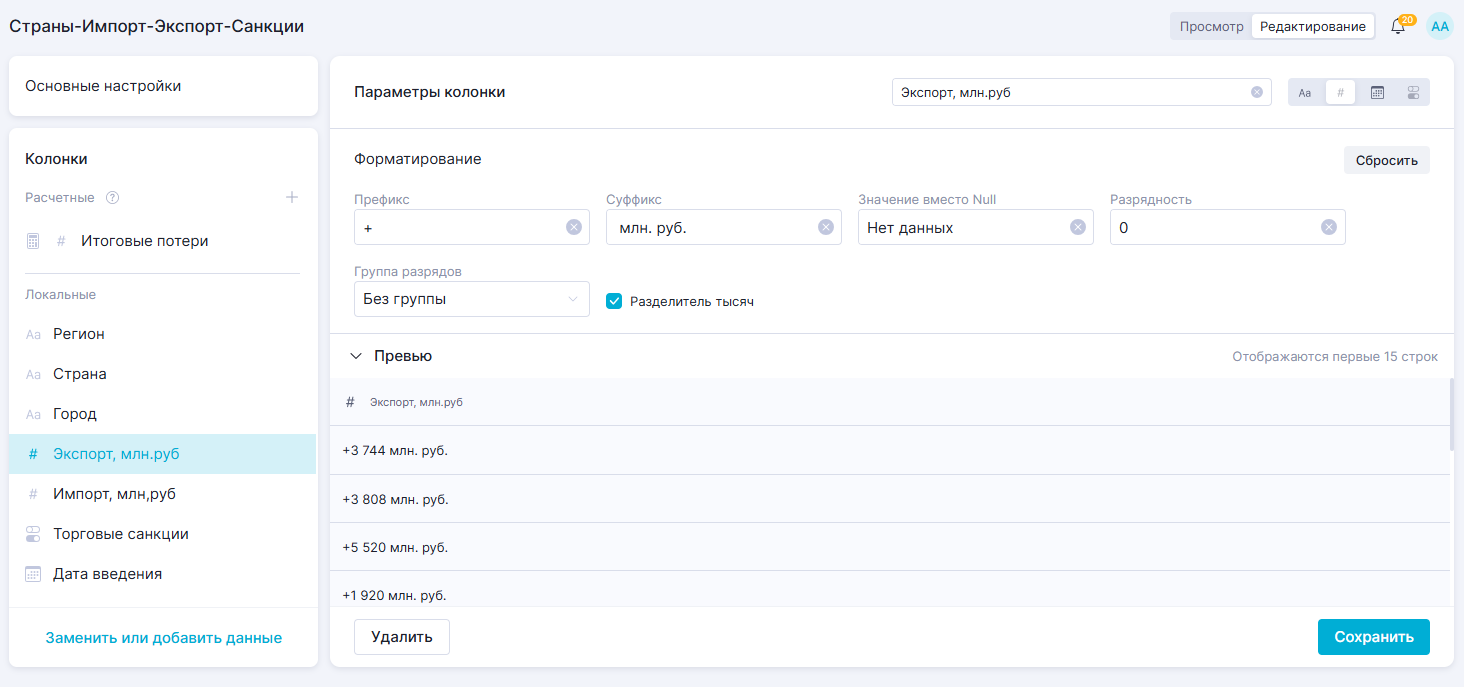This screenshot has width=1464, height=687.
Task: Click the help icon next to Расчетные
Action: (x=113, y=198)
